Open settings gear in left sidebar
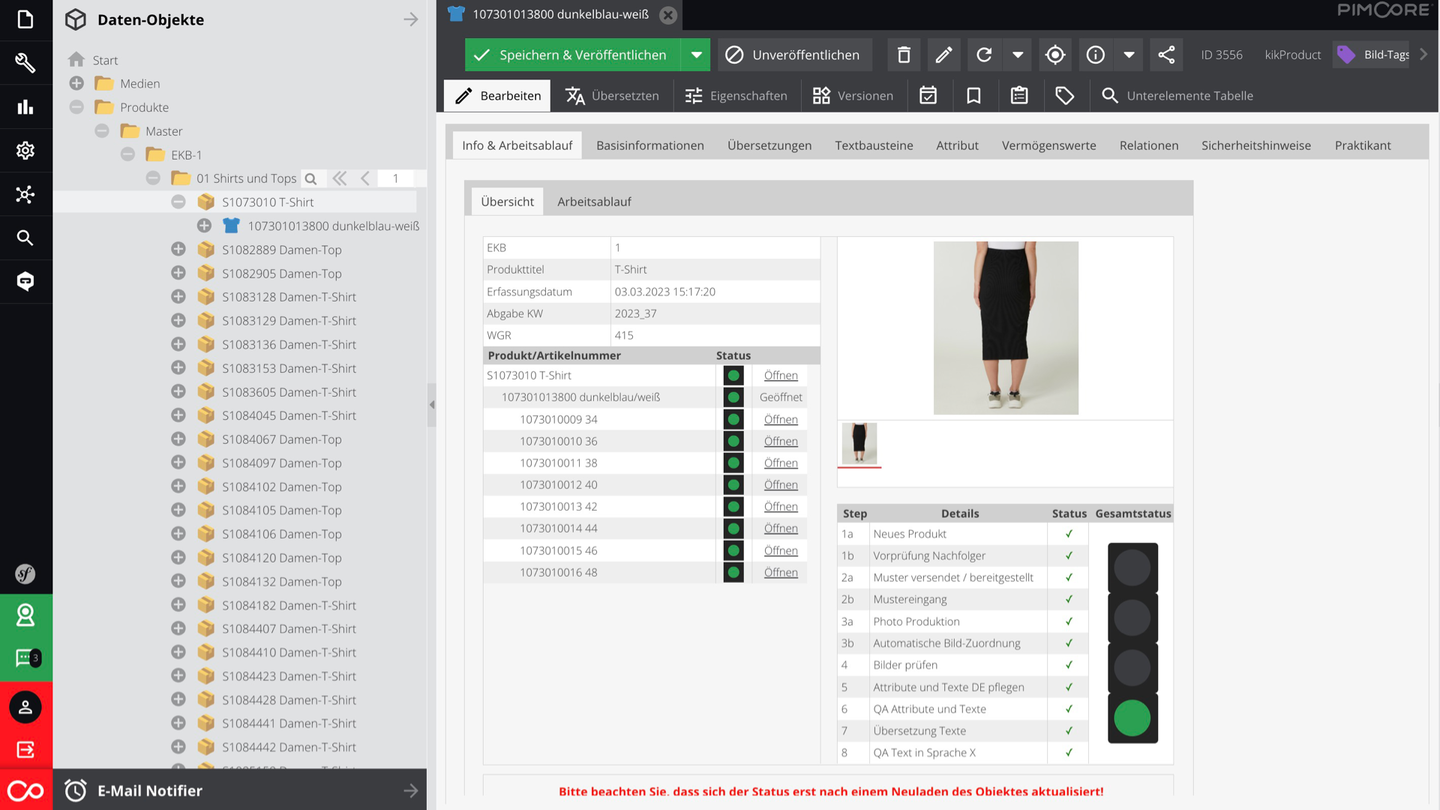Screen dimensions: 1440x810 point(26,150)
